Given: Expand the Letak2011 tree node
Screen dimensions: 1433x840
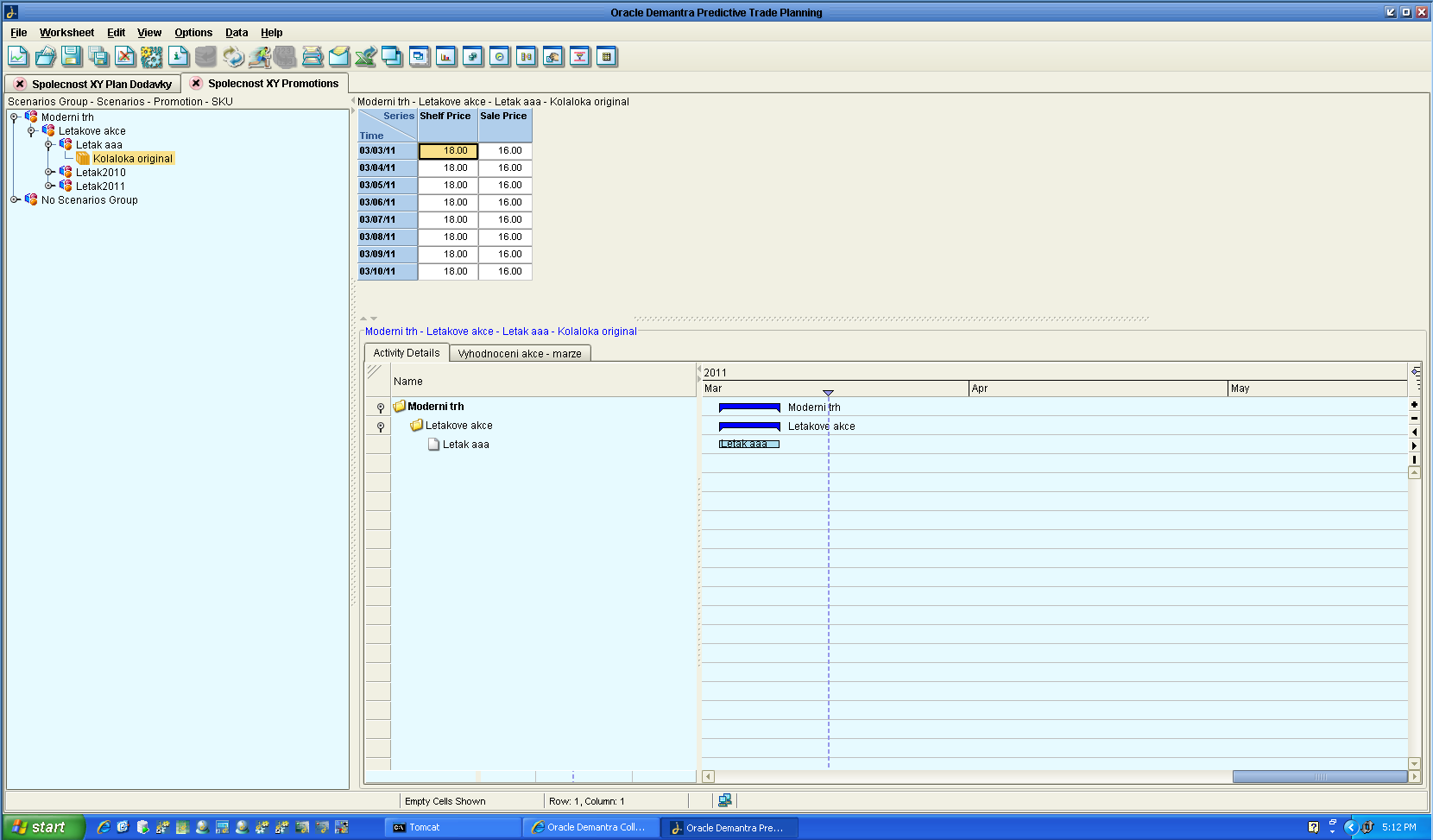Looking at the screenshot, I should pyautogui.click(x=49, y=186).
